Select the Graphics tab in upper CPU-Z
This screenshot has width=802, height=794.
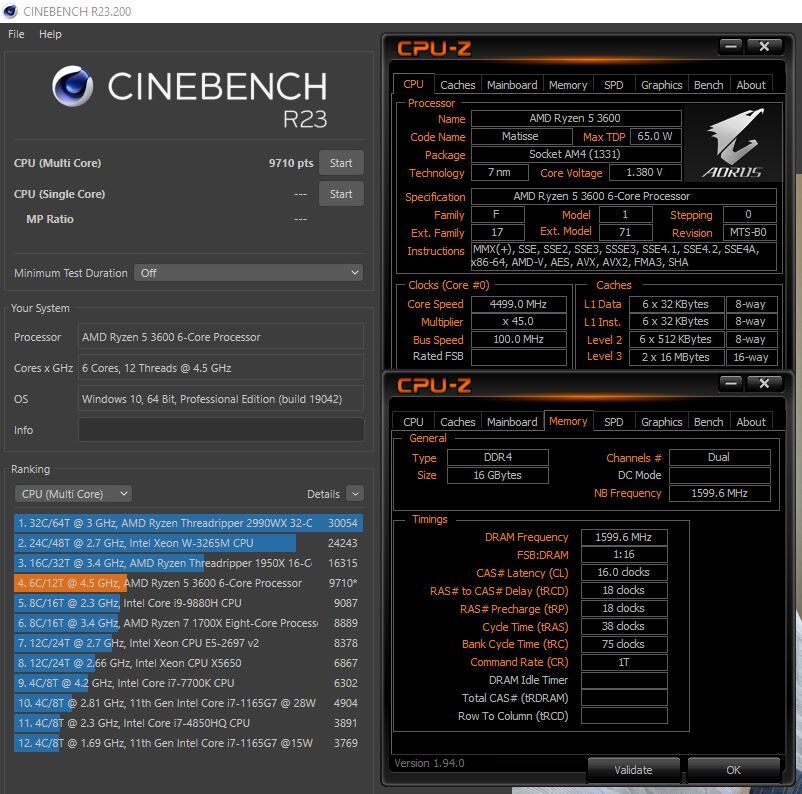661,85
